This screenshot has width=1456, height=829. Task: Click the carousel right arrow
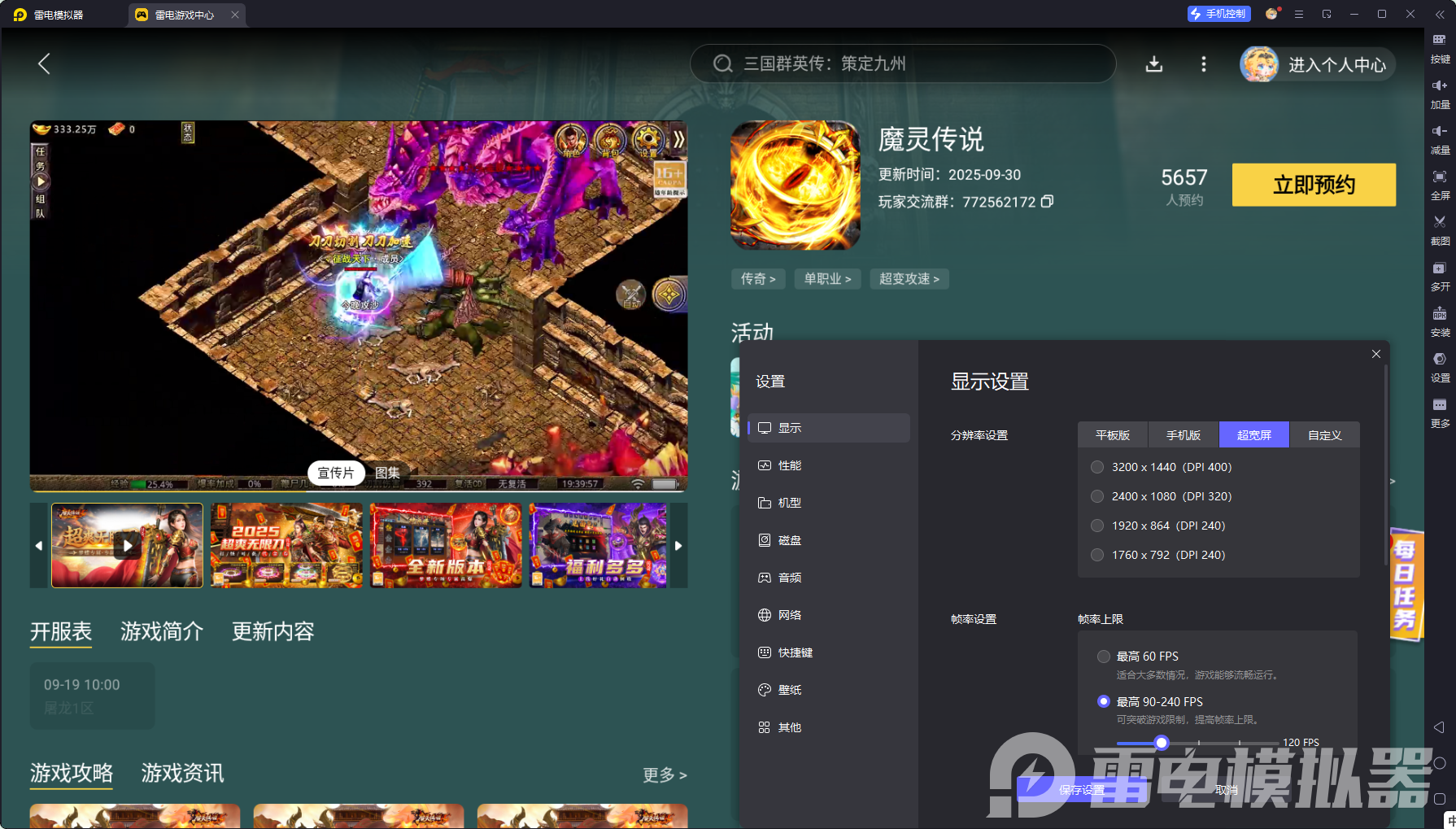[678, 546]
